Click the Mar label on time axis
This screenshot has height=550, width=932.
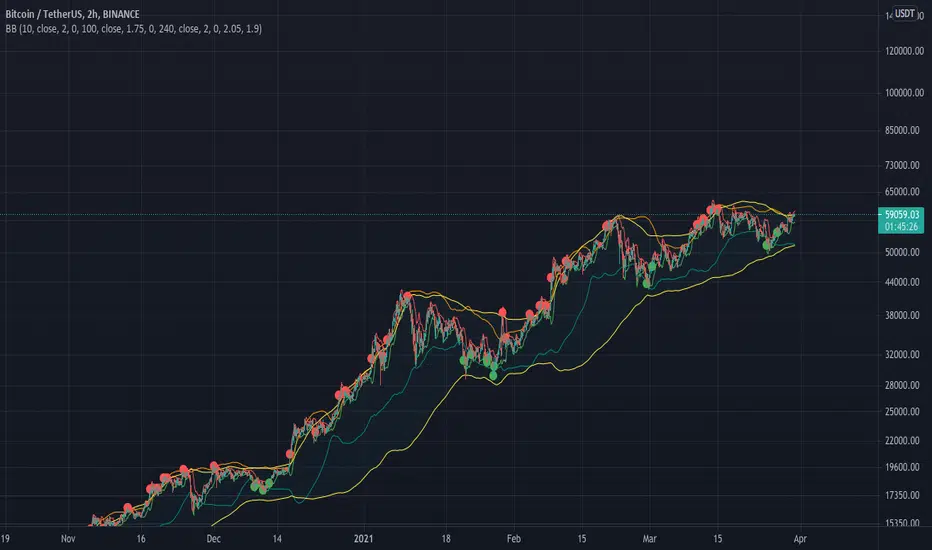(x=649, y=539)
